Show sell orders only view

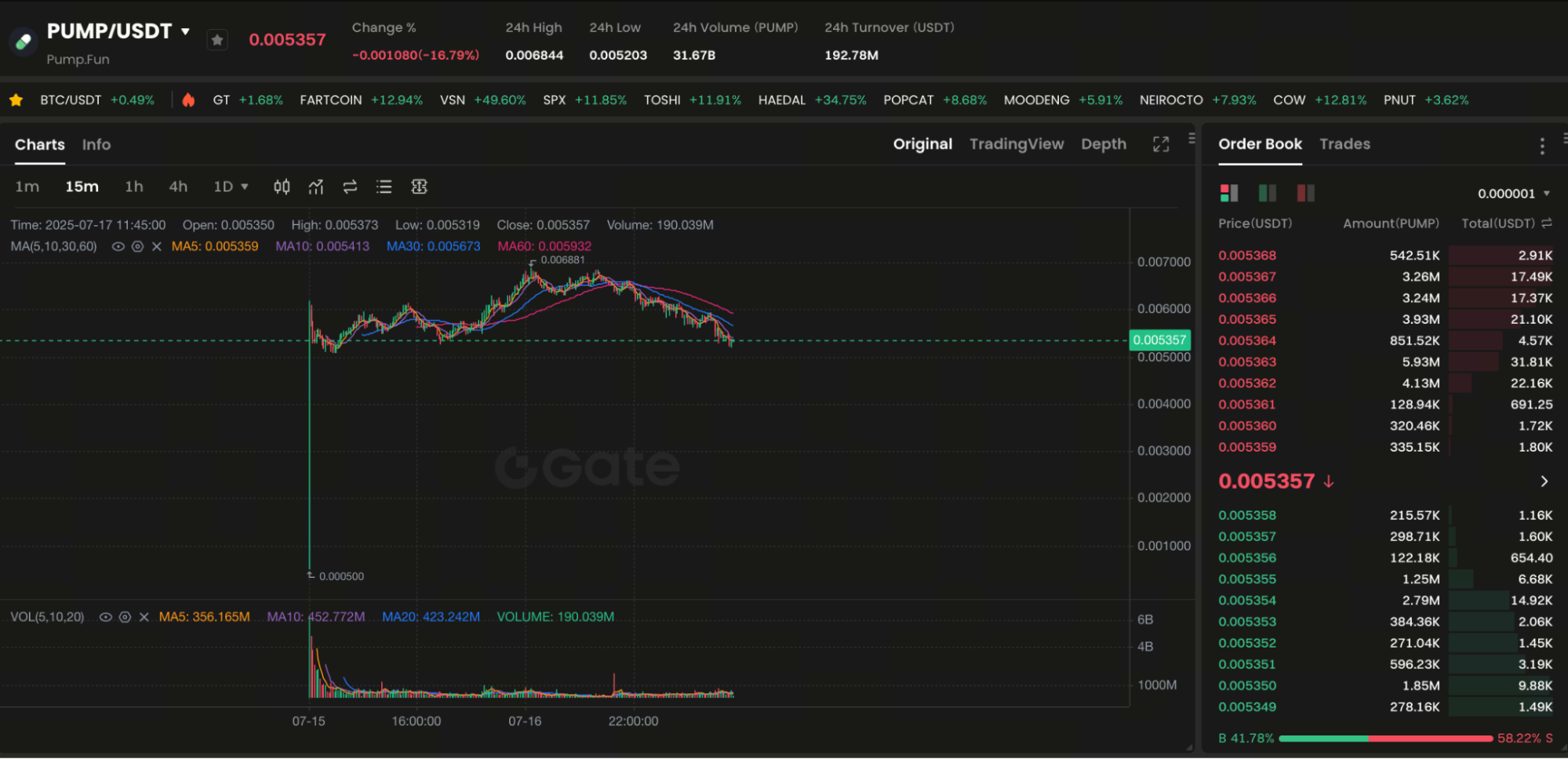click(1306, 193)
